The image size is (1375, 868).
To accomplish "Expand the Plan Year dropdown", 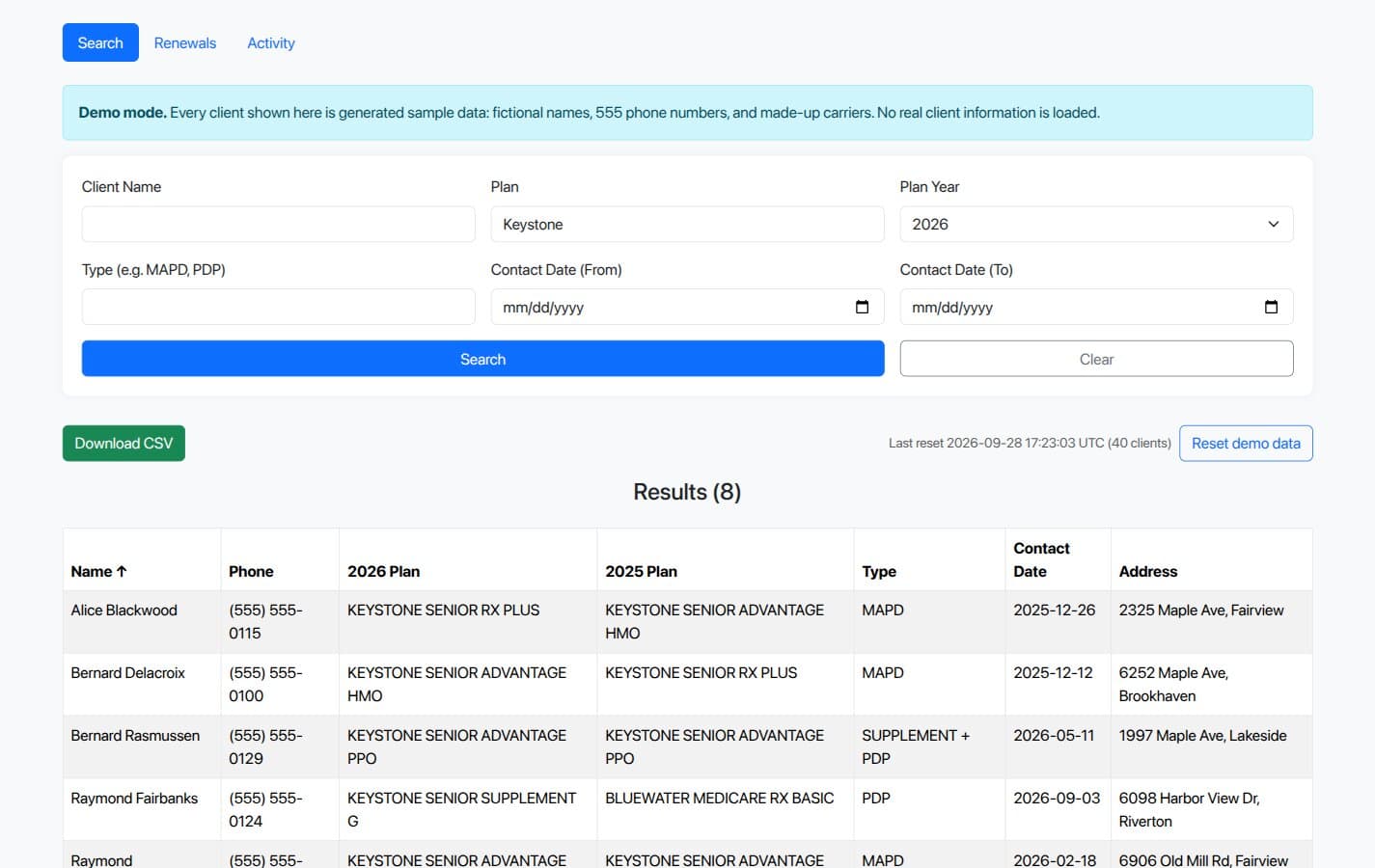I will 1096,224.
